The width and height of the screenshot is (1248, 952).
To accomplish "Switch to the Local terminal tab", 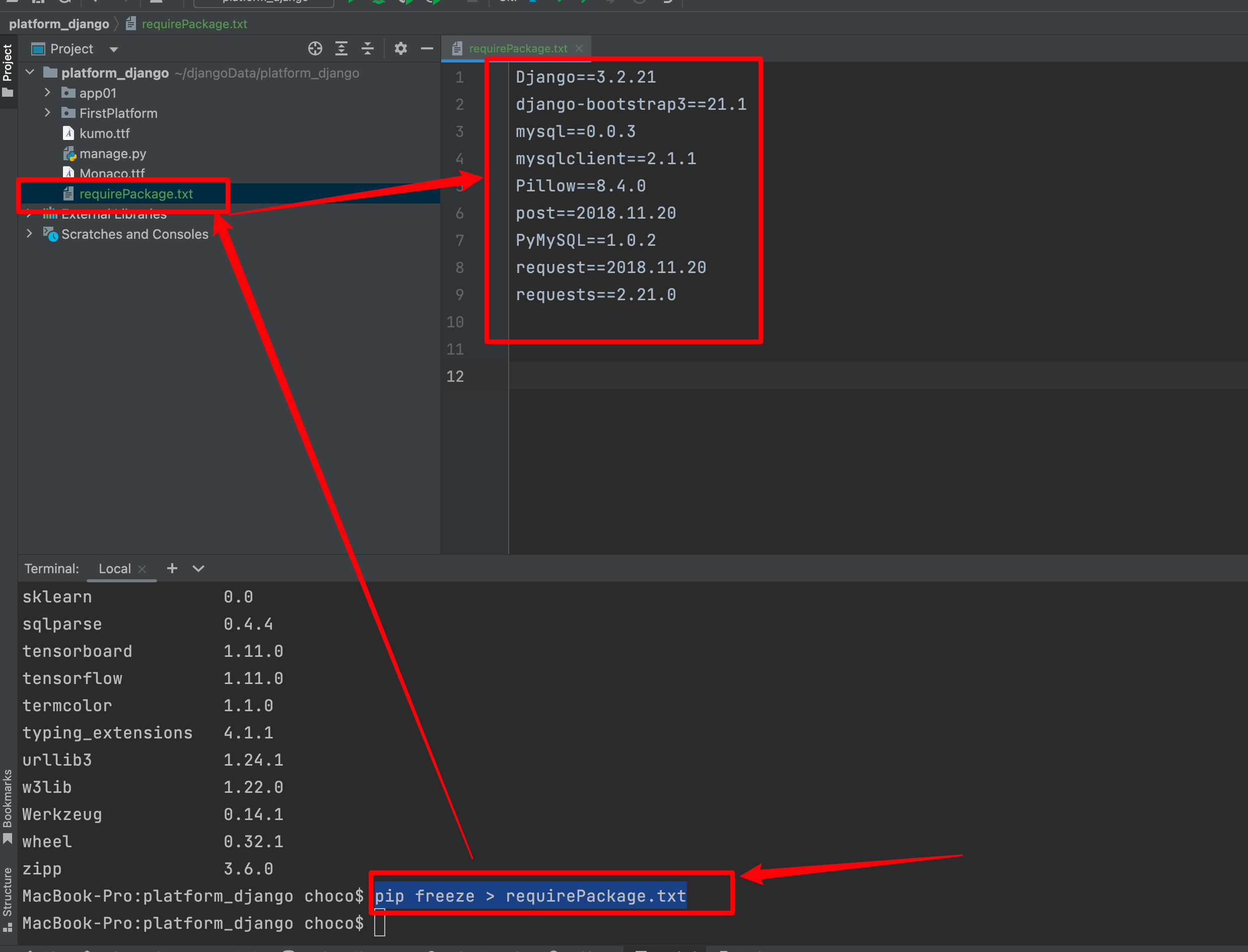I will point(114,568).
